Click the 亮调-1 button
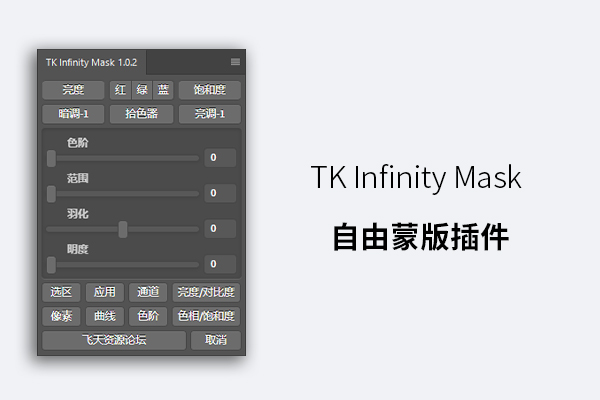The image size is (600, 400). click(x=210, y=114)
